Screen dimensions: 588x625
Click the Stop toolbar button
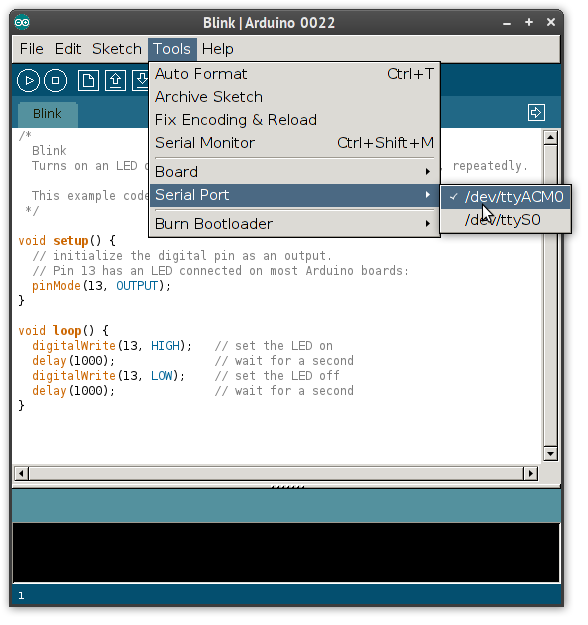(x=55, y=81)
